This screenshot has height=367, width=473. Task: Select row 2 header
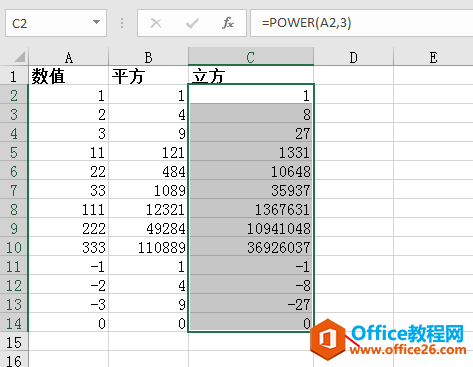14,94
